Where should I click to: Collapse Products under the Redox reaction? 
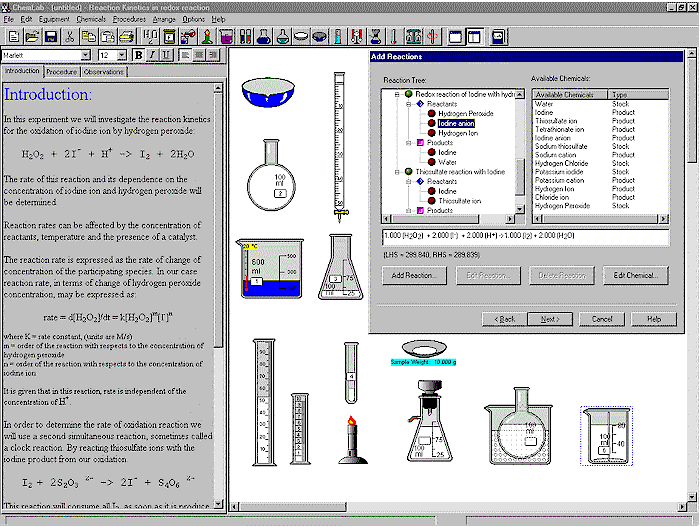point(408,143)
